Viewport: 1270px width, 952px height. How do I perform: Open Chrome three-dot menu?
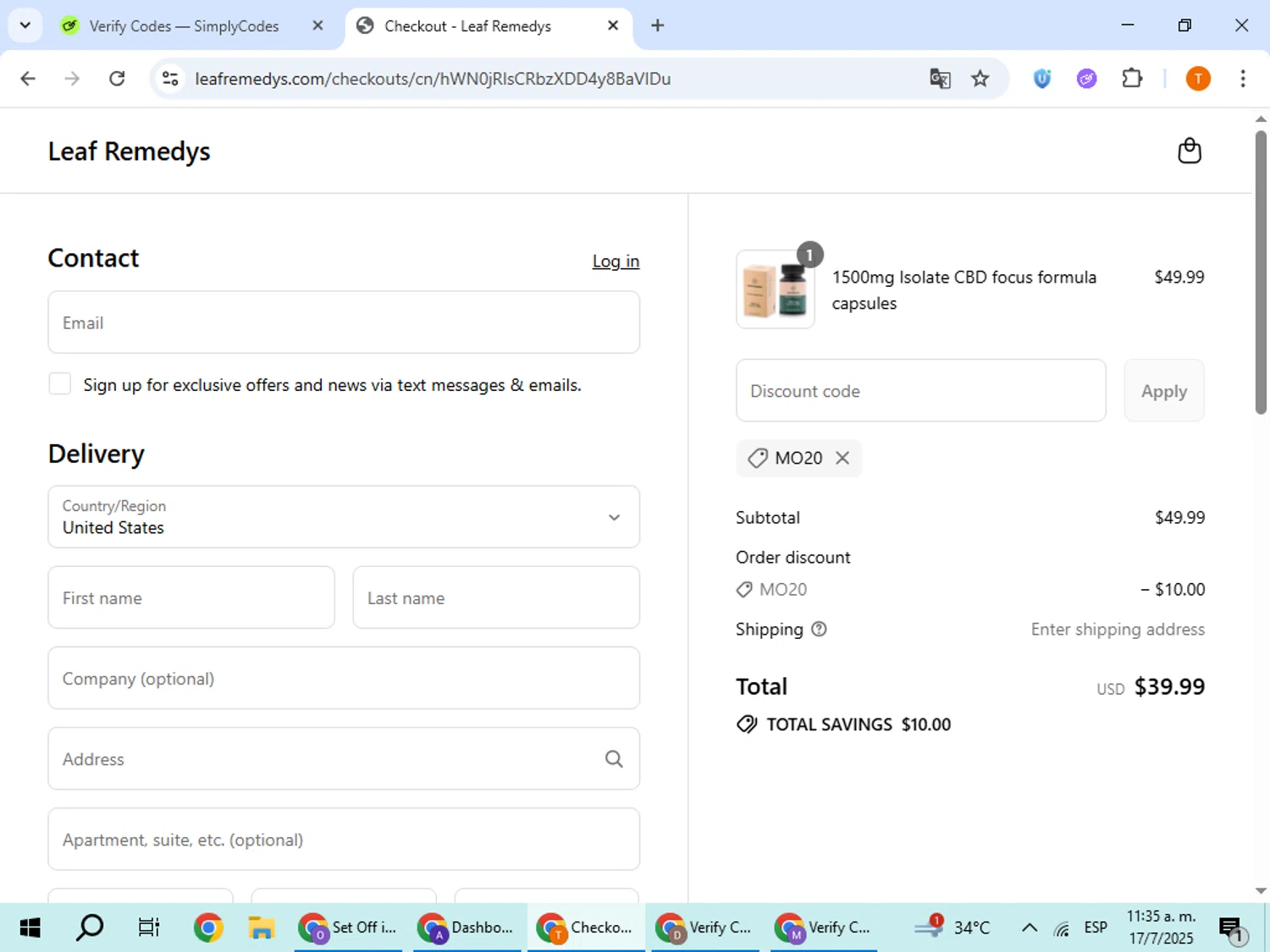1242,79
